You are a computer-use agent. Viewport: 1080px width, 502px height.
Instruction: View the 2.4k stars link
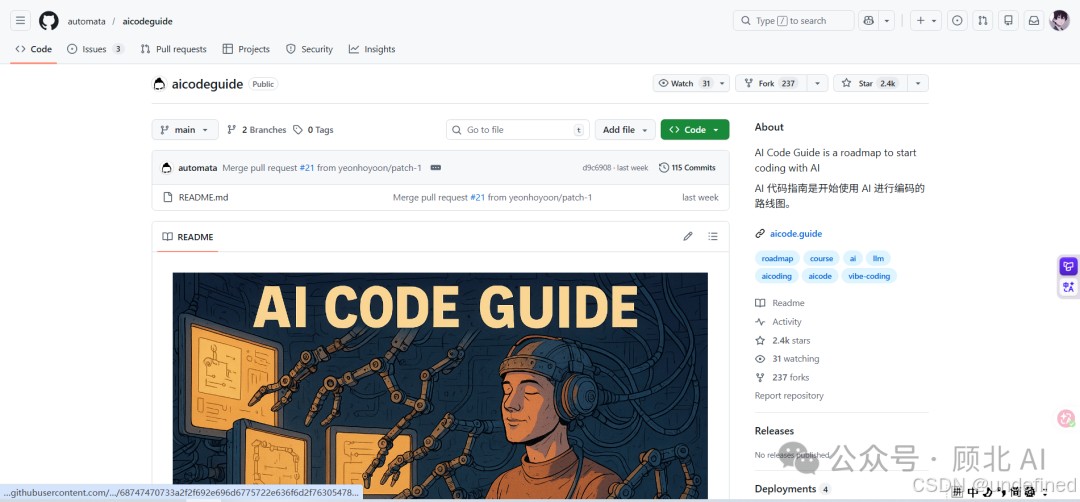[782, 340]
